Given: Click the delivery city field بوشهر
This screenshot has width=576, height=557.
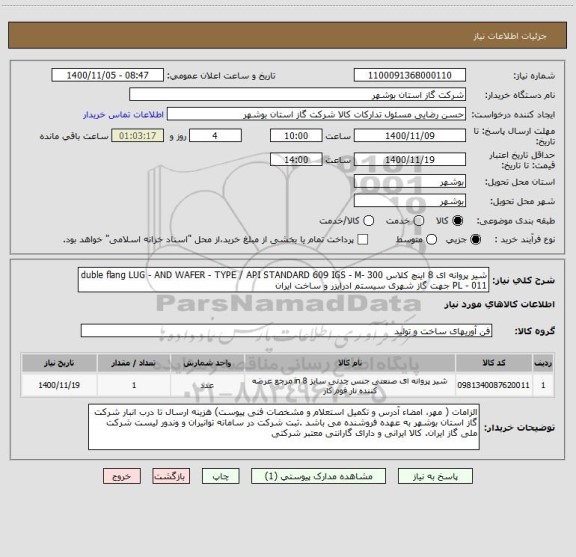Looking at the screenshot, I should click(410, 201).
